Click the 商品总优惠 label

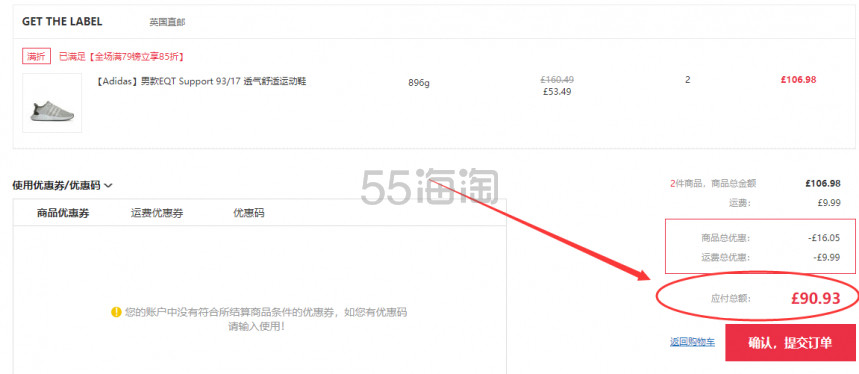coord(725,238)
